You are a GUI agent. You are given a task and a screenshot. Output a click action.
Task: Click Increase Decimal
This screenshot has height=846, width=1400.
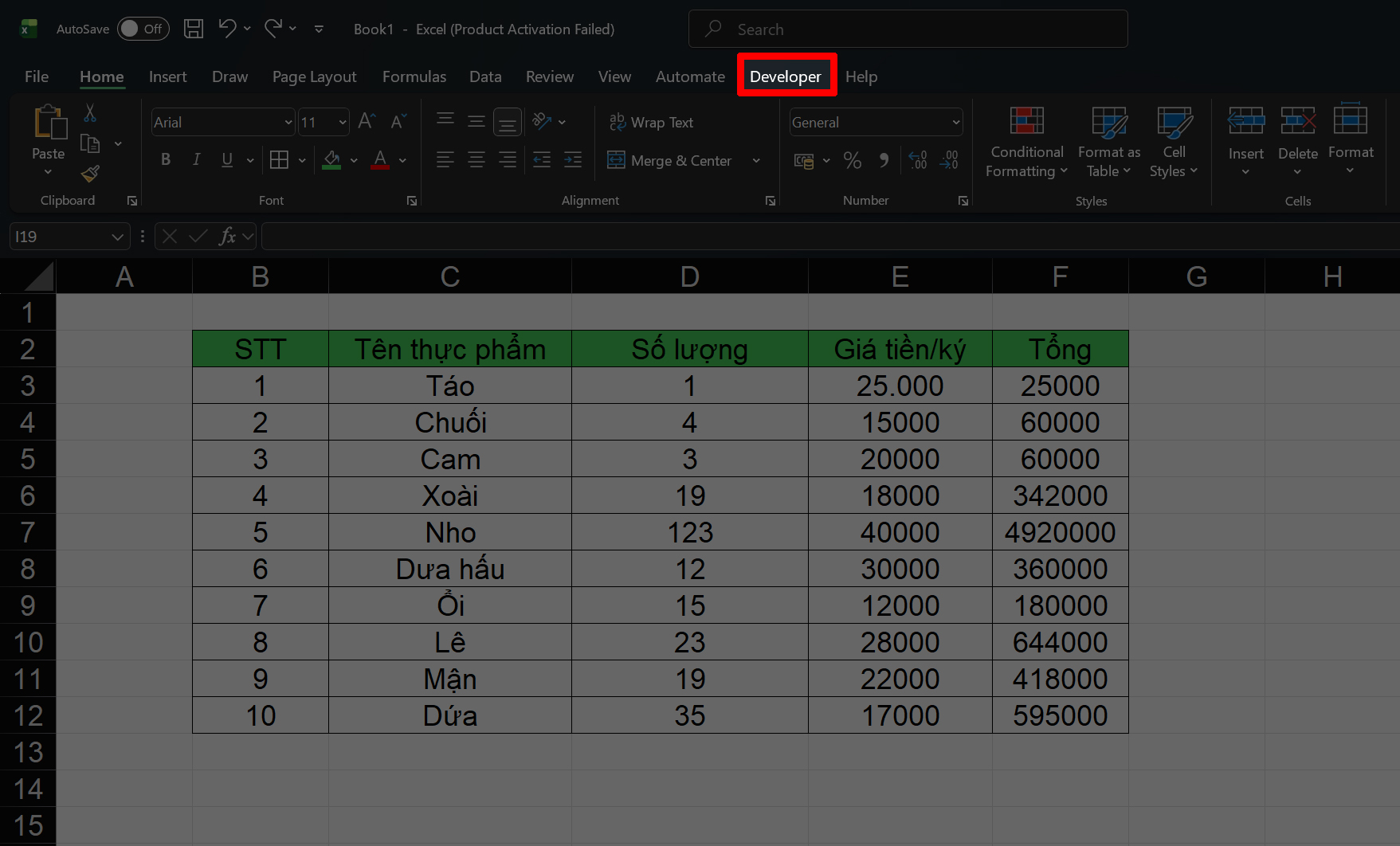[x=916, y=160]
